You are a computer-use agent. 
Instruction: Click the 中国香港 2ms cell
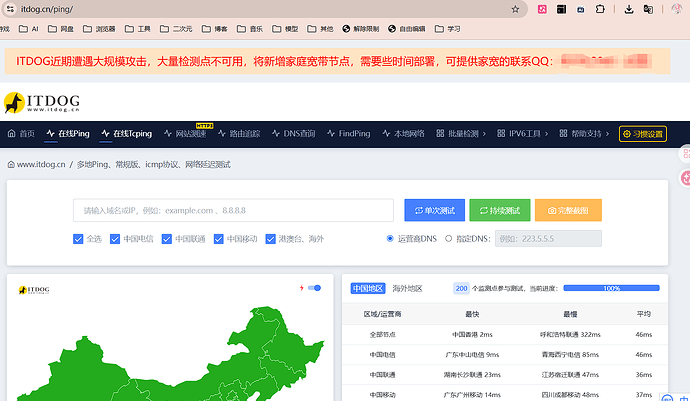[472, 335]
